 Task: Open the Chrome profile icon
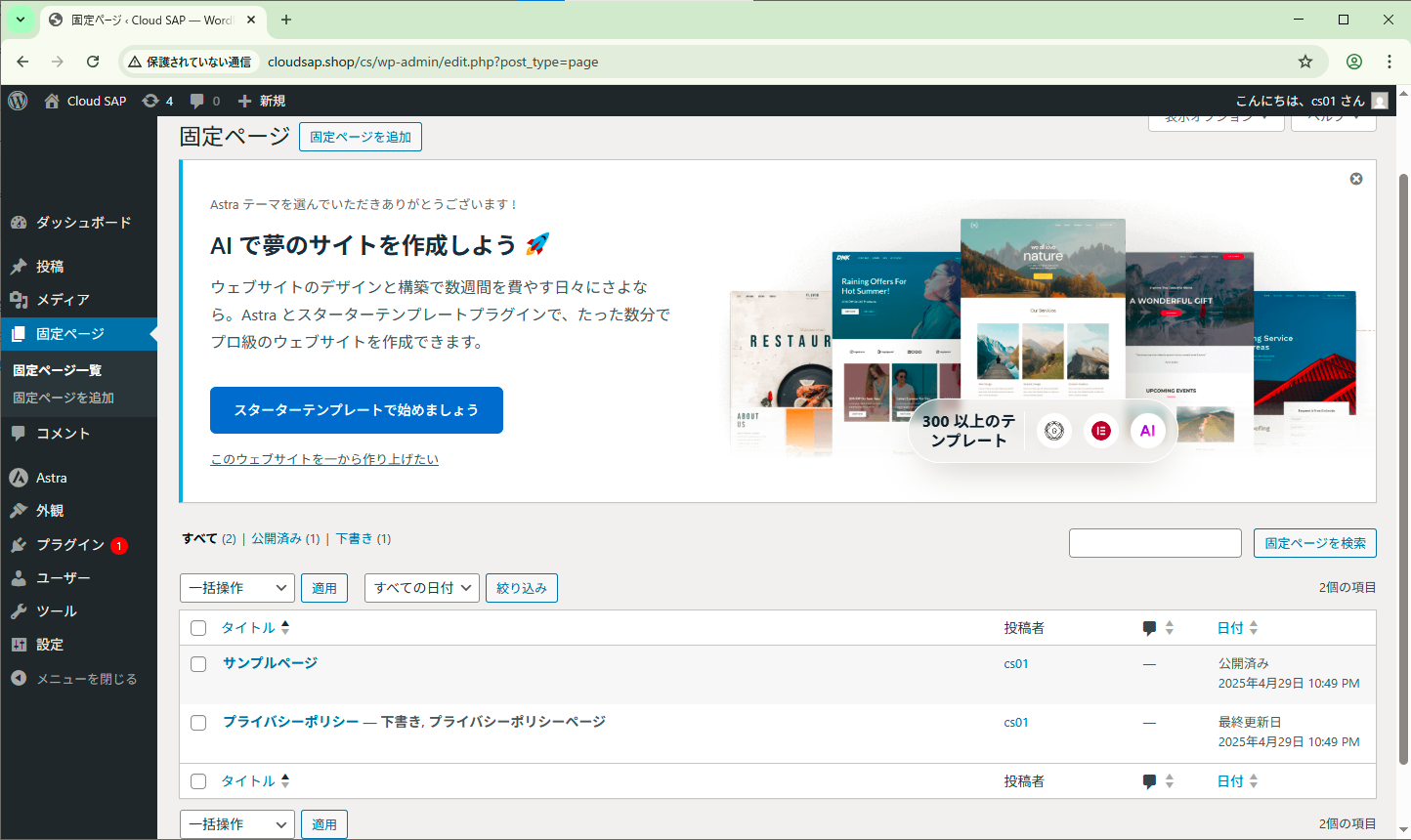pos(1354,62)
